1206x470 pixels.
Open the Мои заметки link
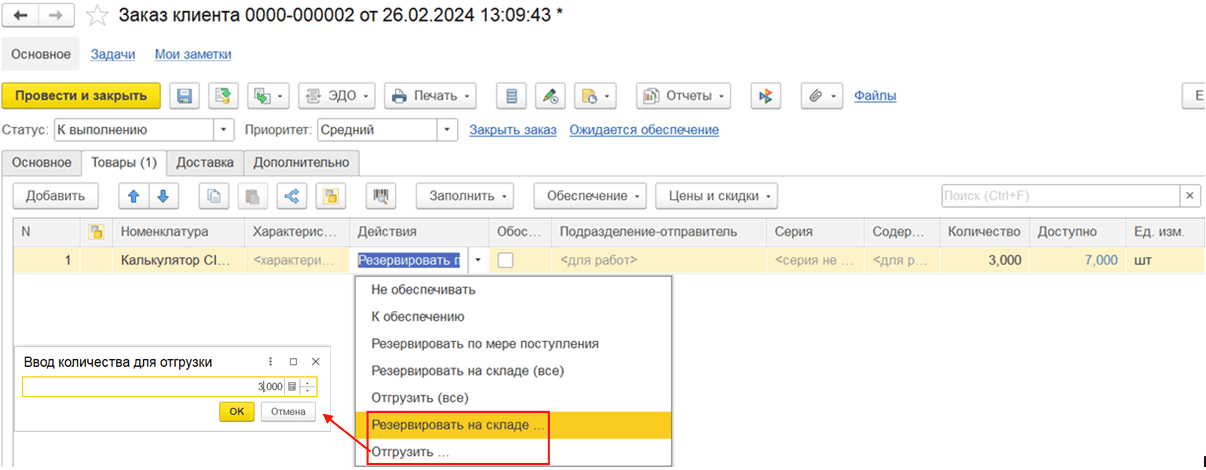point(193,54)
